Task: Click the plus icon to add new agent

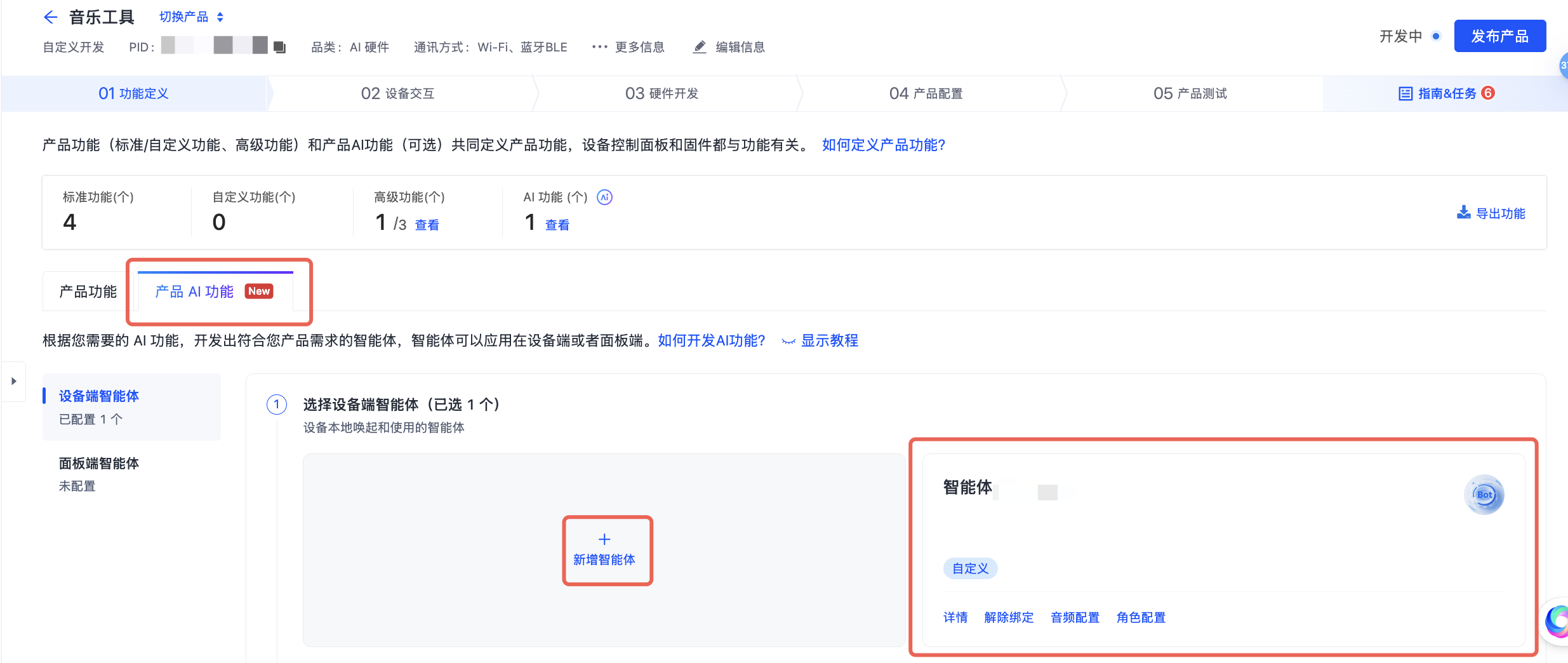Action: tap(604, 539)
